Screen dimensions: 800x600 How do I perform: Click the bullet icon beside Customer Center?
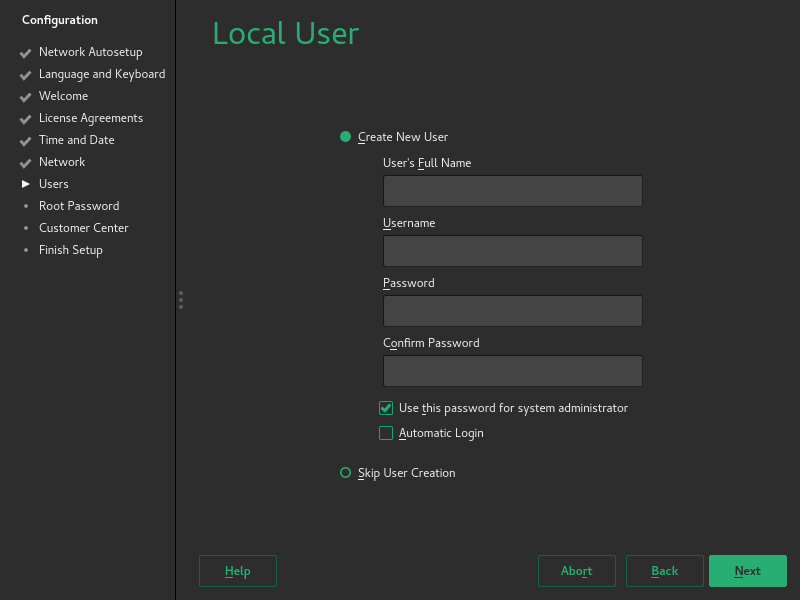25,228
